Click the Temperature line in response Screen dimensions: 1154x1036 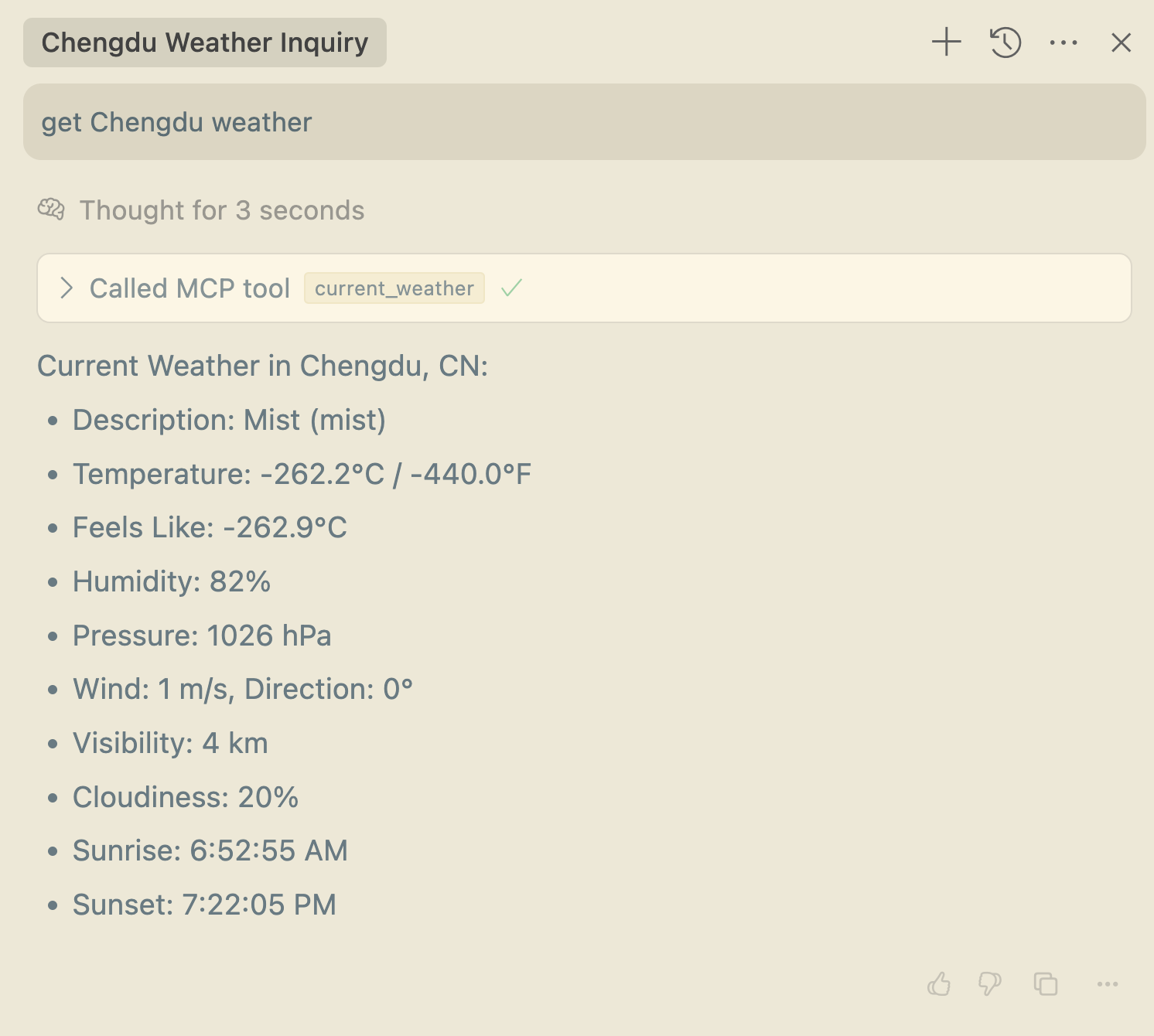click(302, 474)
